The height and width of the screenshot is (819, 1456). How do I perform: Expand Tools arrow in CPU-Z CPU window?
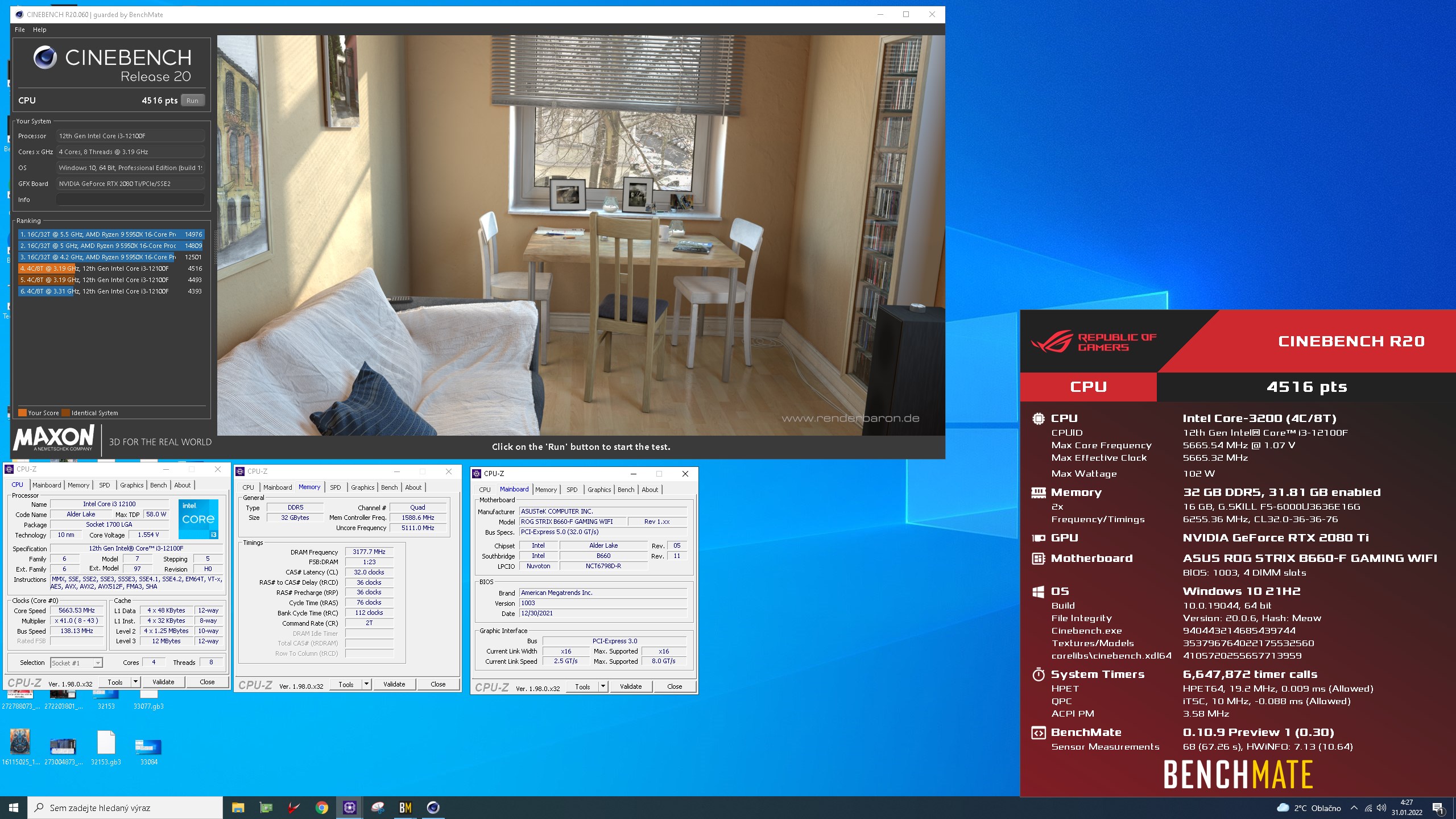(135, 682)
